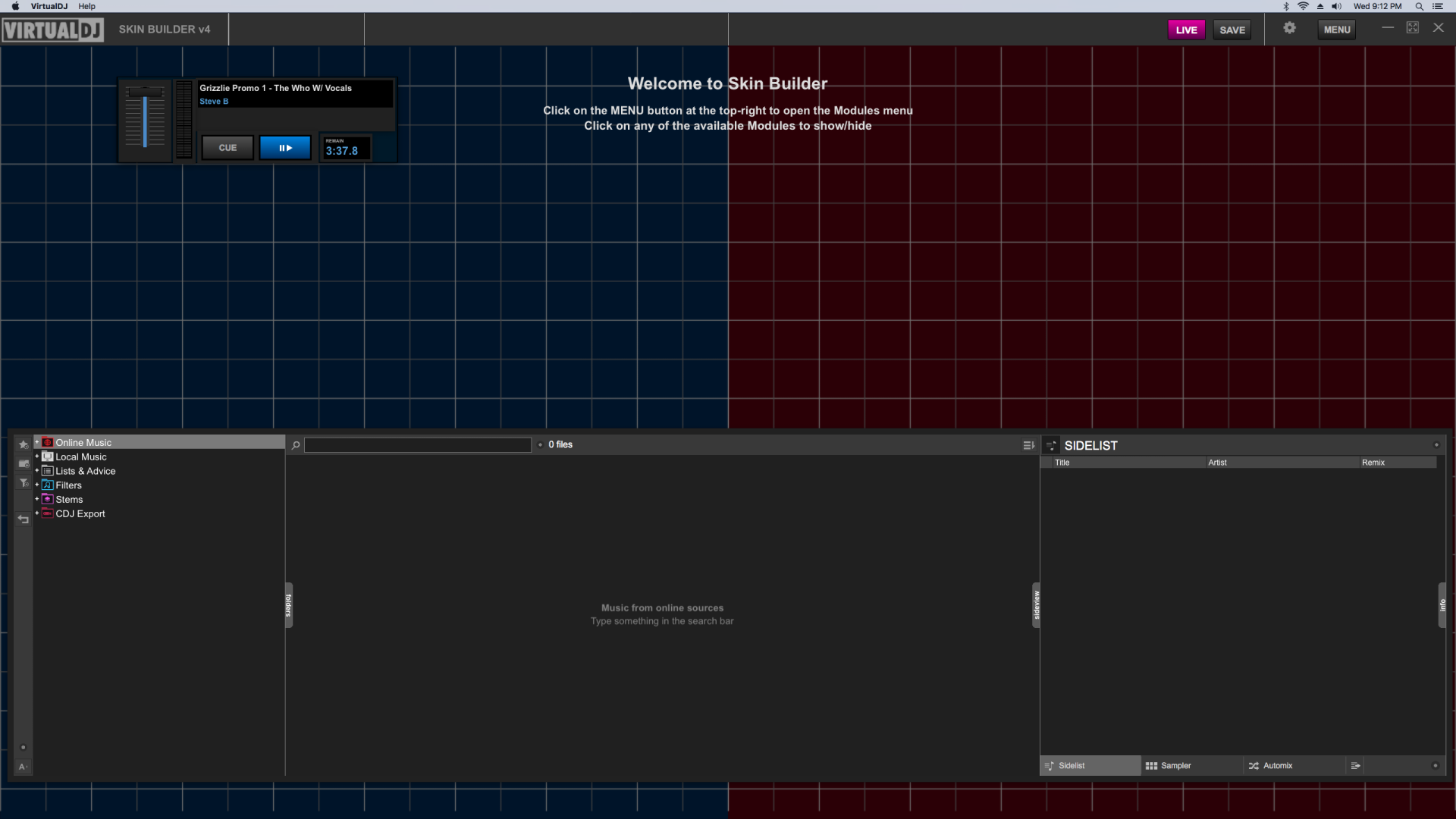Expand the Stems folder node
Image resolution: width=1456 pixels, height=819 pixels.
[36, 499]
